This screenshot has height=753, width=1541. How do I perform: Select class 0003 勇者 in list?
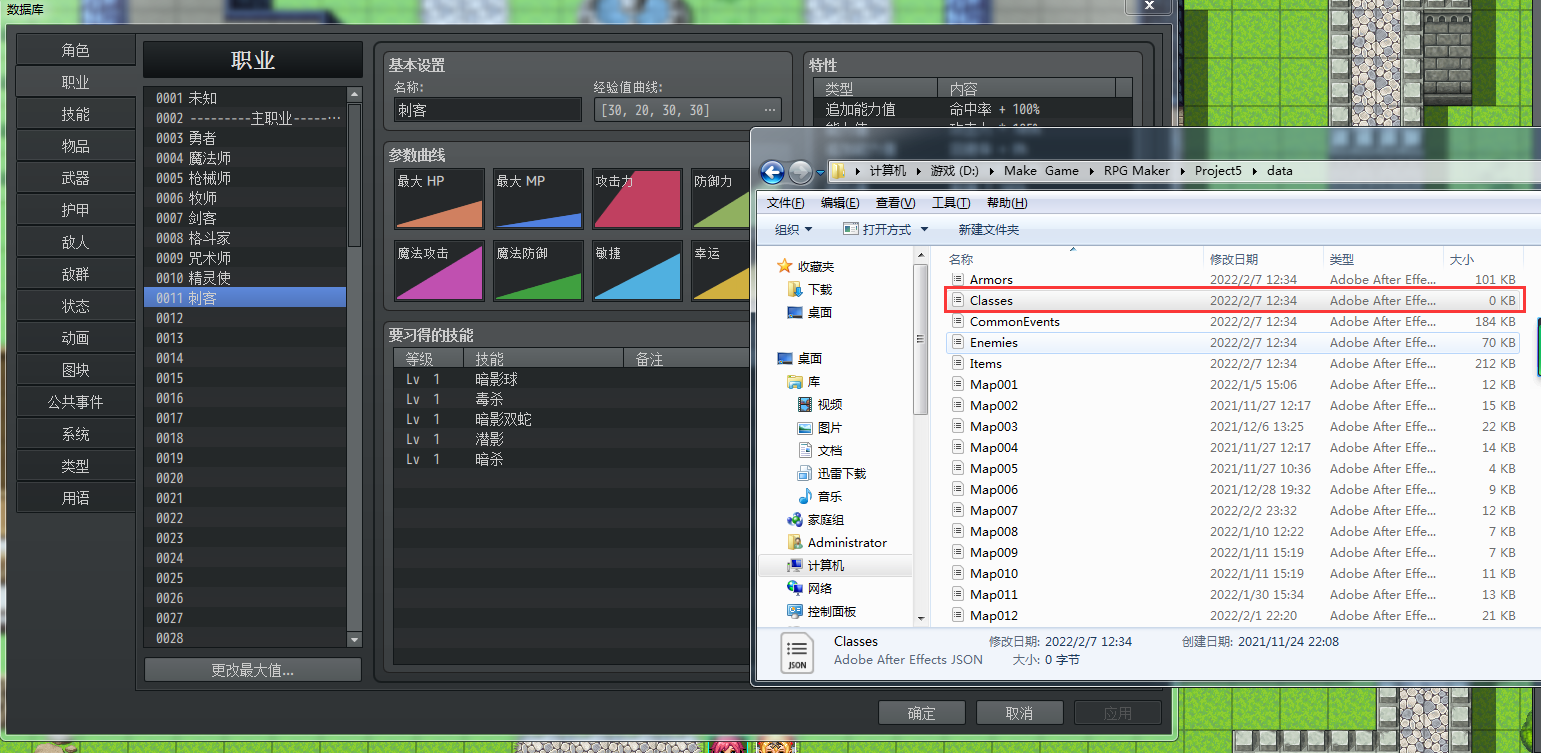(245, 138)
